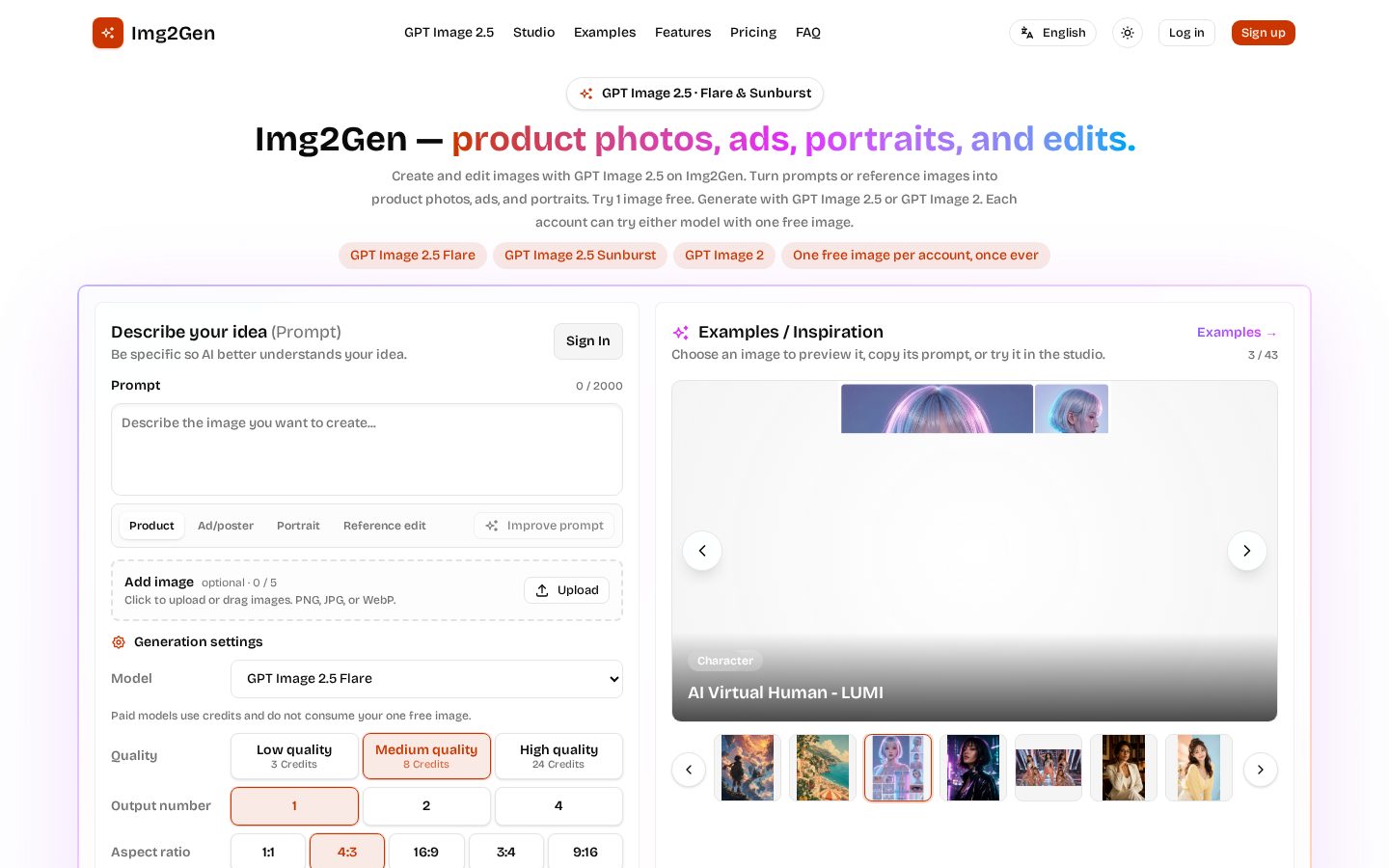1389x868 pixels.
Task: Go to the Pricing page
Action: tap(753, 33)
